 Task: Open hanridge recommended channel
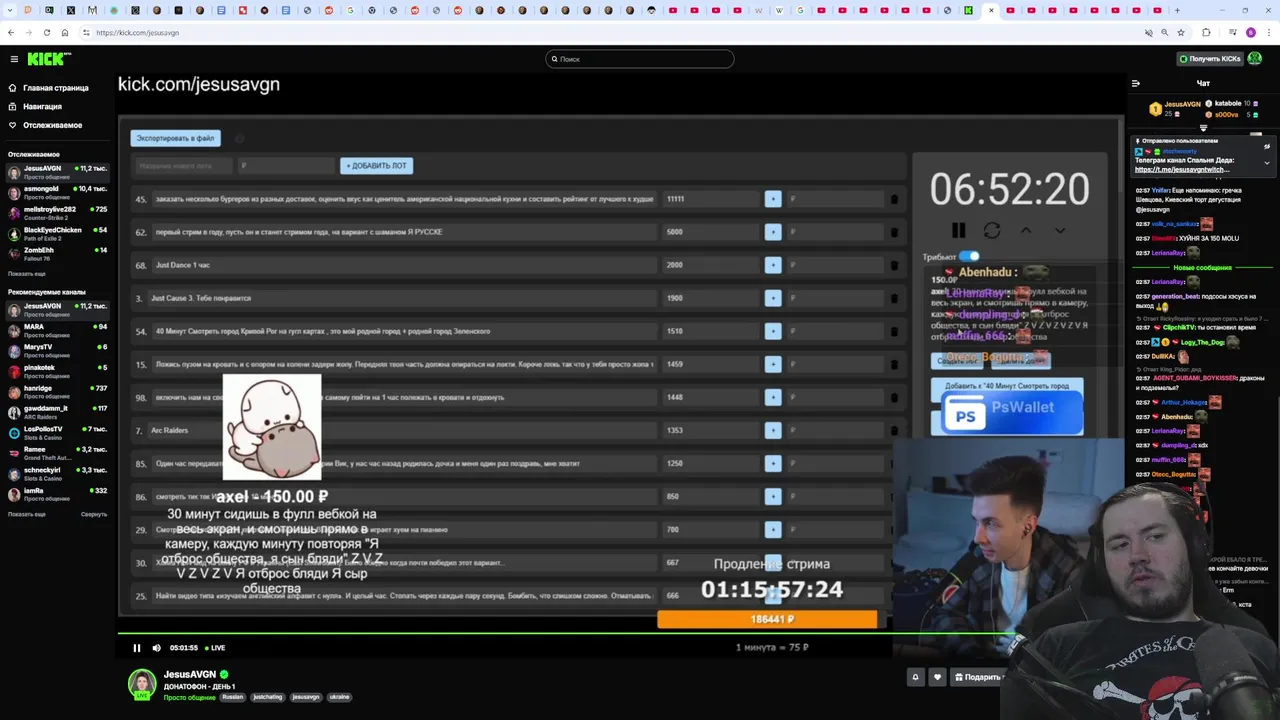pyautogui.click(x=56, y=391)
